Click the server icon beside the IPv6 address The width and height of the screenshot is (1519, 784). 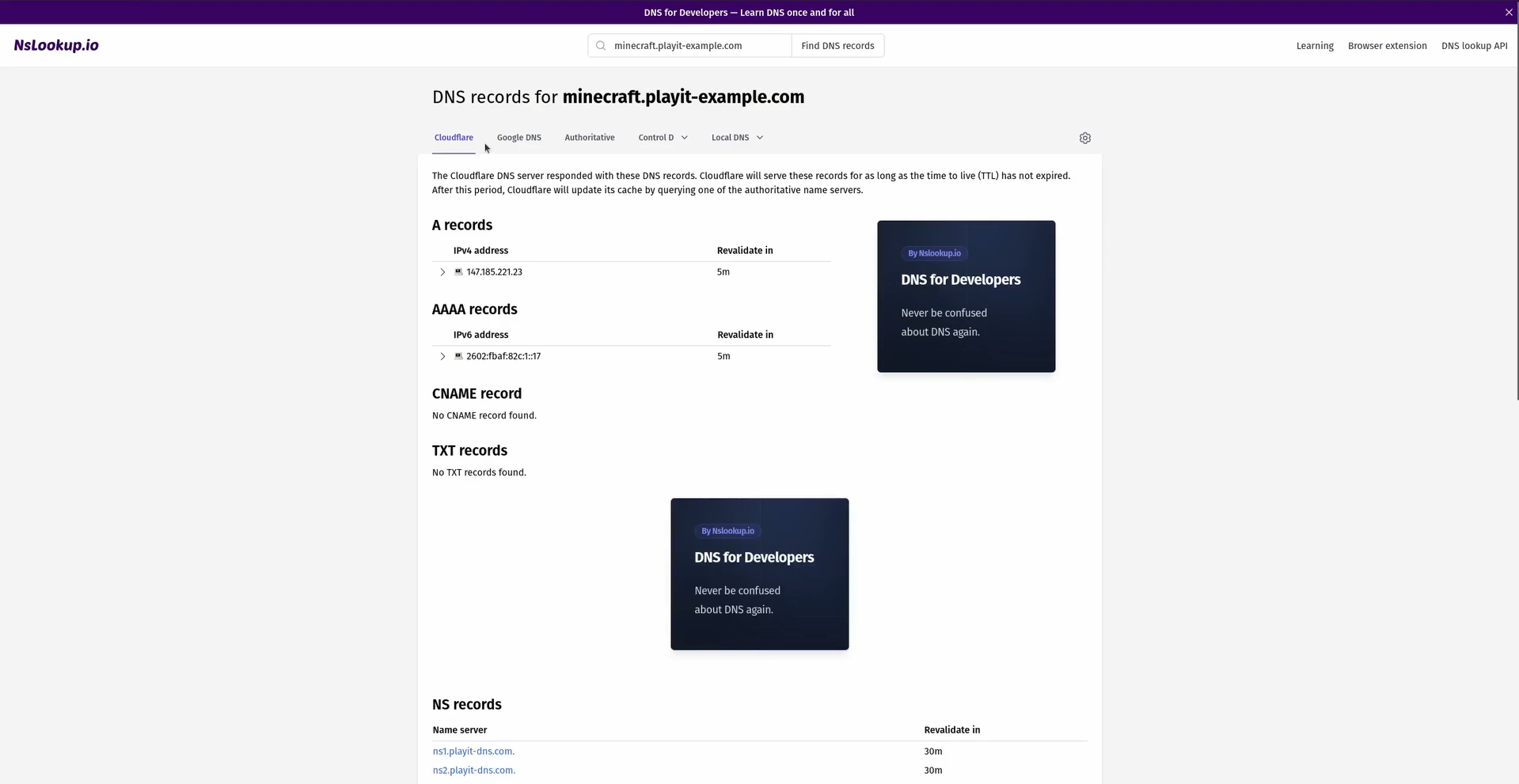[x=458, y=356]
